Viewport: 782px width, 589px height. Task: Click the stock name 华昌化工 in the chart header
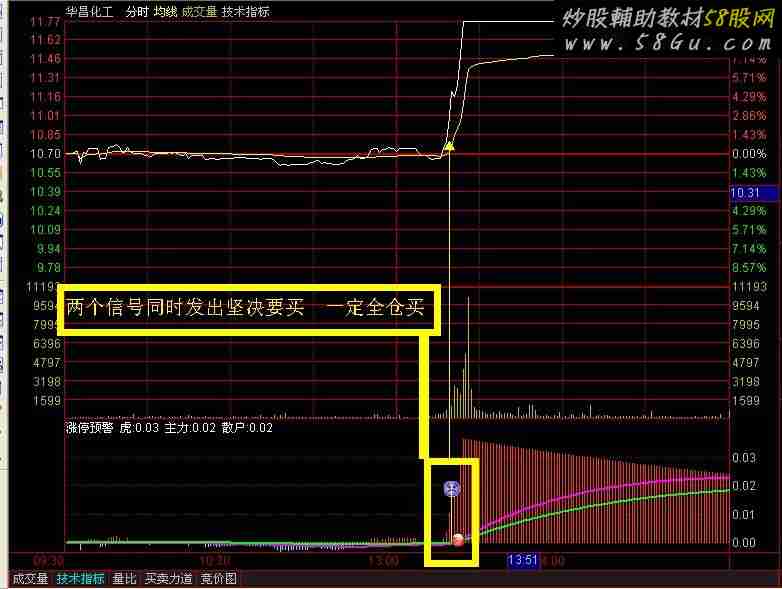click(x=89, y=12)
